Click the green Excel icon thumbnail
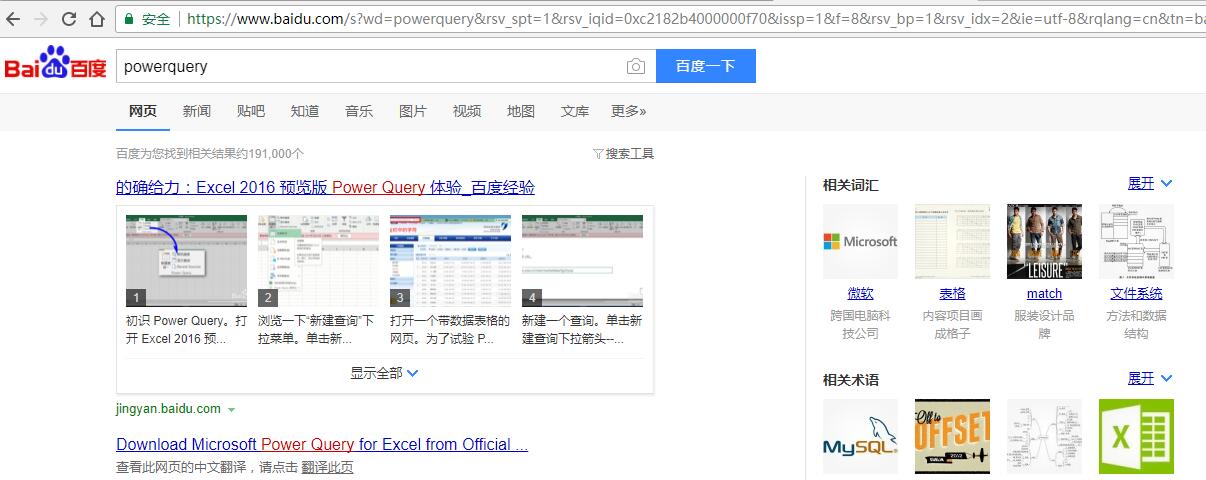 (1136, 436)
